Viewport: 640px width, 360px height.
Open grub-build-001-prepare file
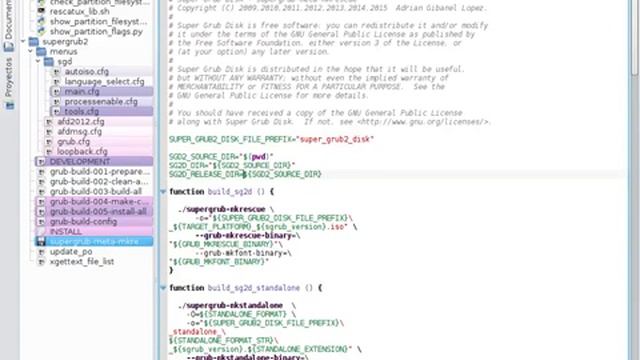tap(100, 171)
